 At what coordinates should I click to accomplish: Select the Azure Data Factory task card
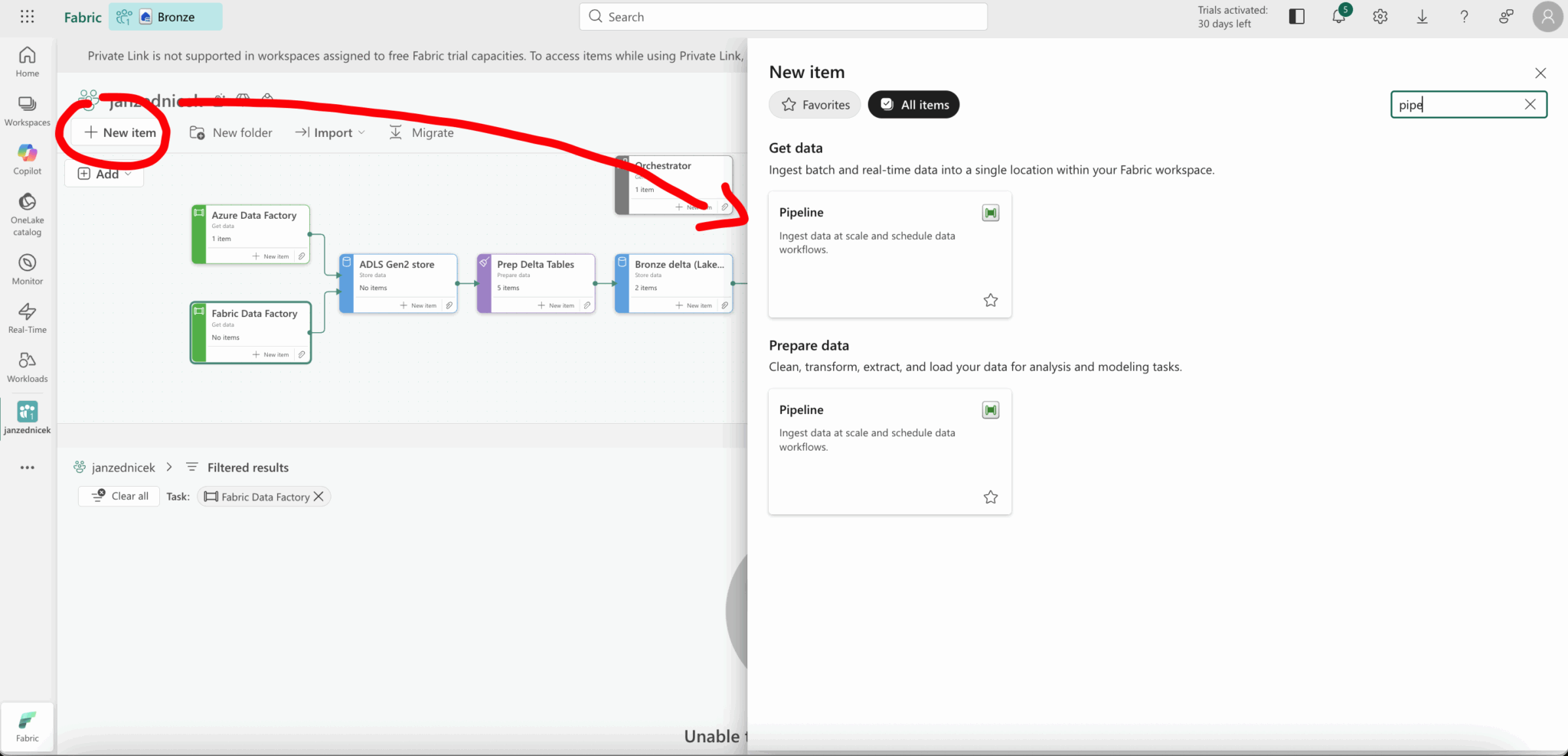[x=250, y=234]
